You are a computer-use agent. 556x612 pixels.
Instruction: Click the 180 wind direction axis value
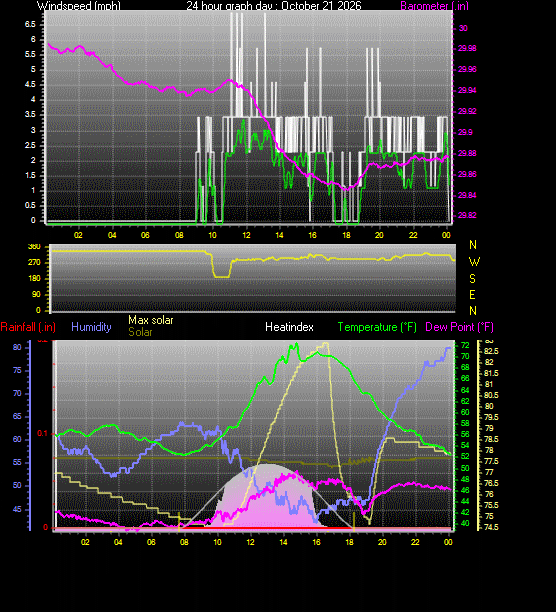(x=34, y=278)
